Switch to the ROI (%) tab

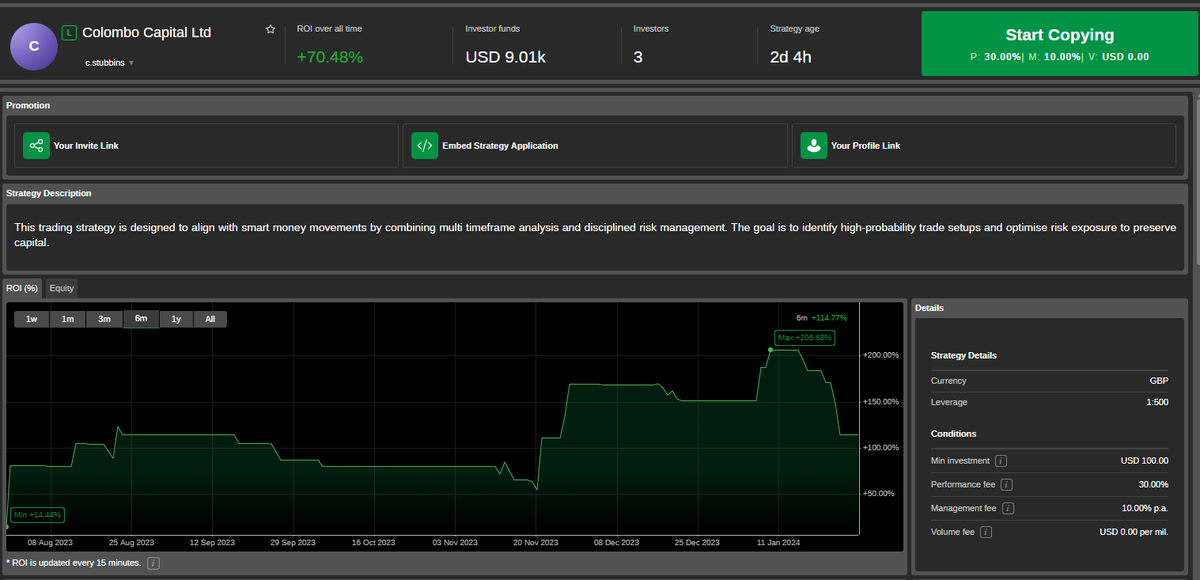22,288
